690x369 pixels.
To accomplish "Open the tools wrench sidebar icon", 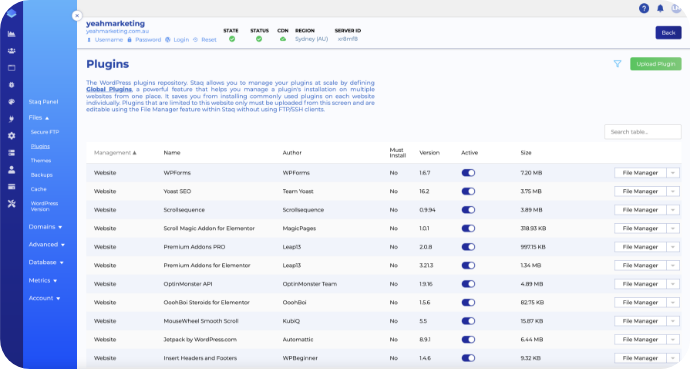I will tap(11, 204).
